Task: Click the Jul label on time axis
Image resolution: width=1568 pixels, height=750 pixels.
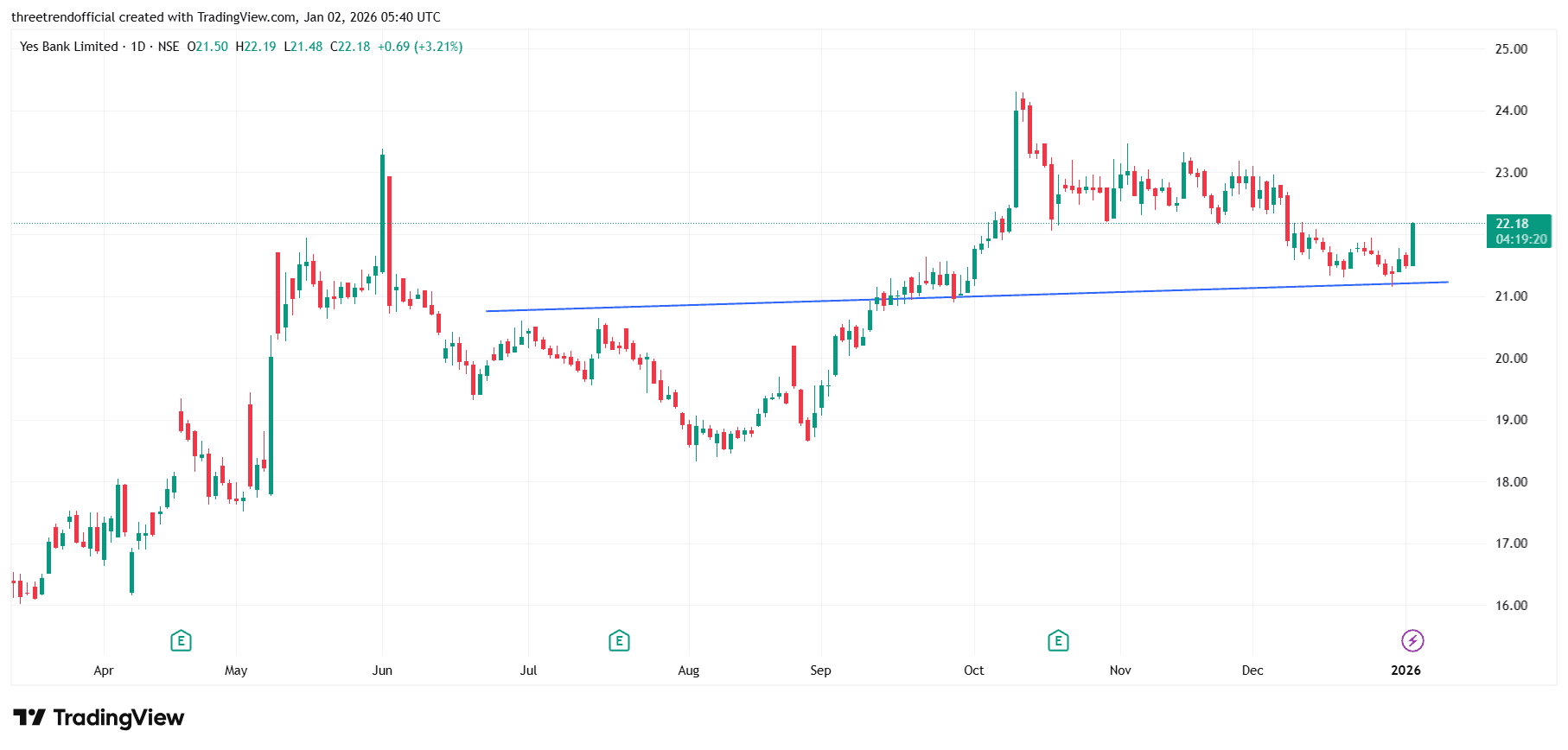Action: click(x=528, y=671)
